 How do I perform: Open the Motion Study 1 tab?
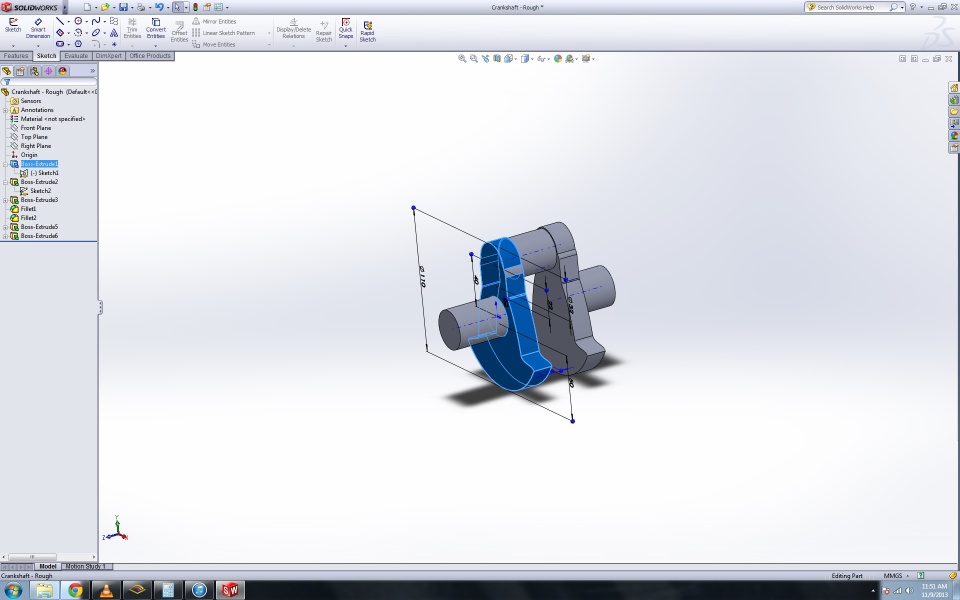86,567
